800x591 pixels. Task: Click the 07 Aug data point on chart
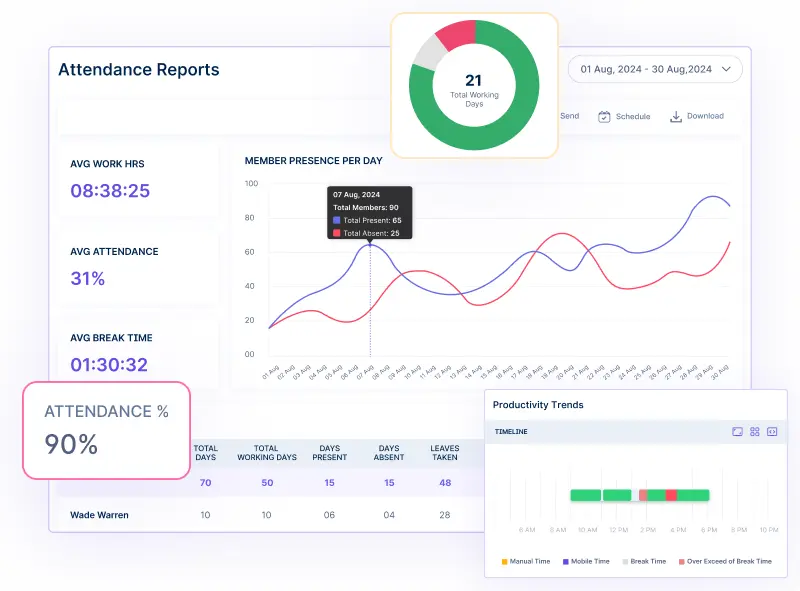click(370, 244)
